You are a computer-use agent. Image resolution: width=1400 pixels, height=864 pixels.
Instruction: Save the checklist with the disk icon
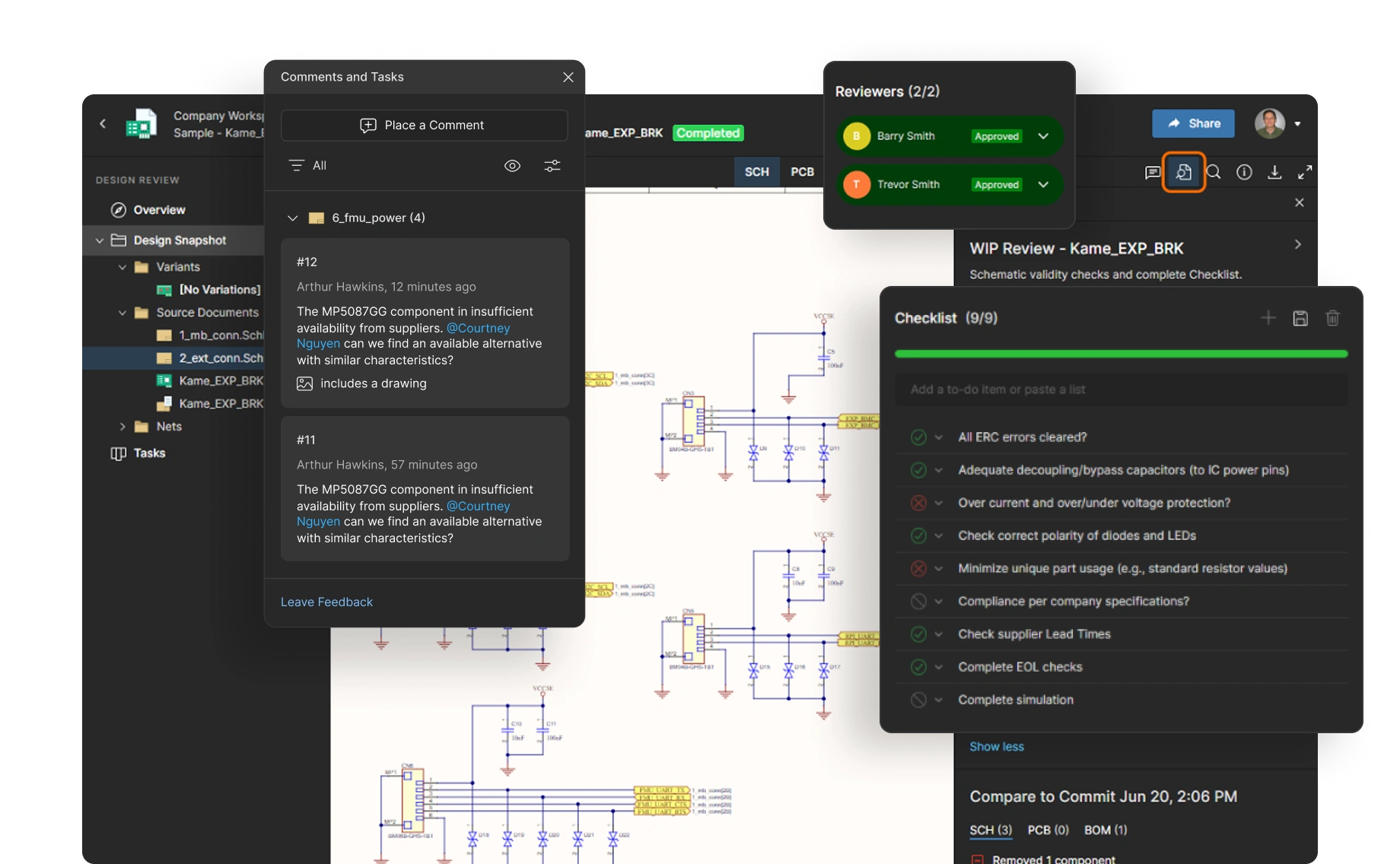[1300, 318]
